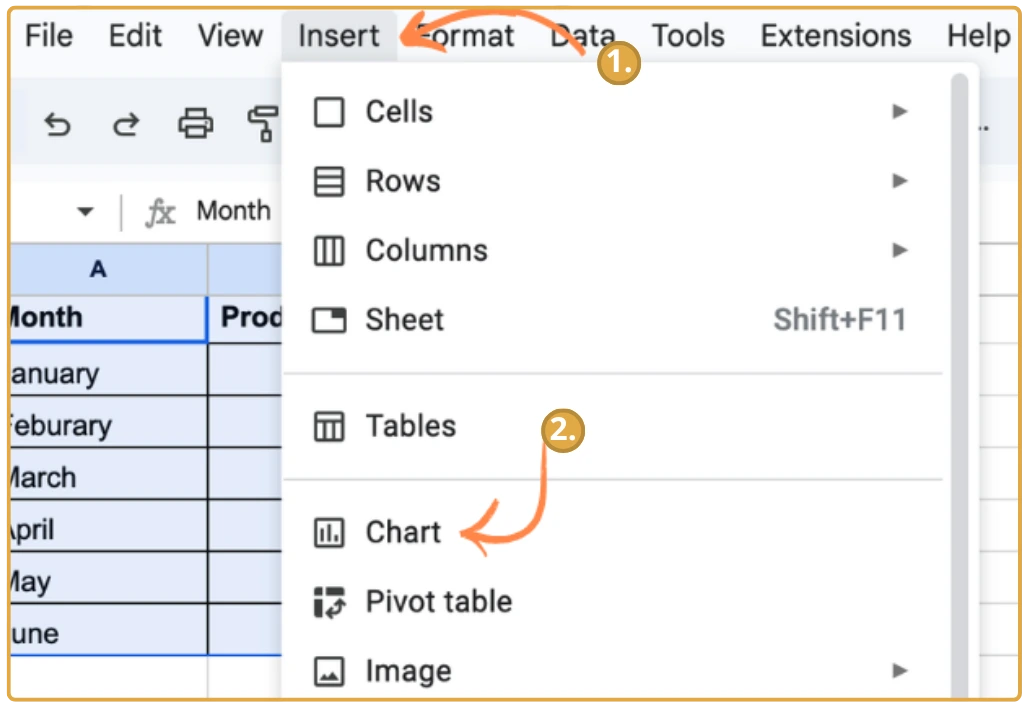Select column A header
Screen dimensions: 1024x705
(98, 269)
